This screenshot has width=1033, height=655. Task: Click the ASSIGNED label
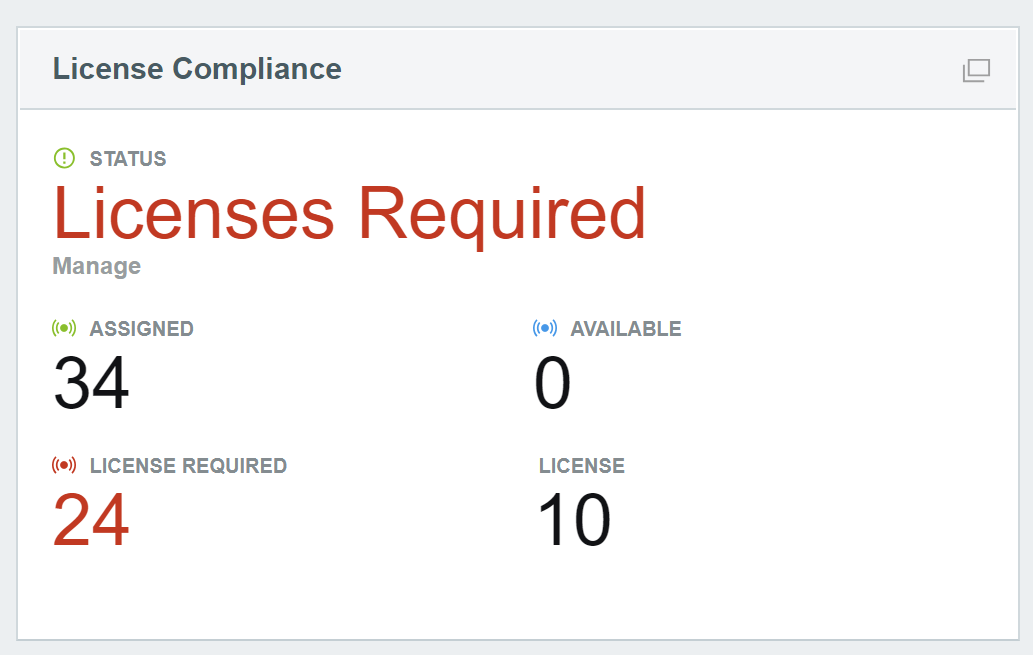(x=142, y=329)
